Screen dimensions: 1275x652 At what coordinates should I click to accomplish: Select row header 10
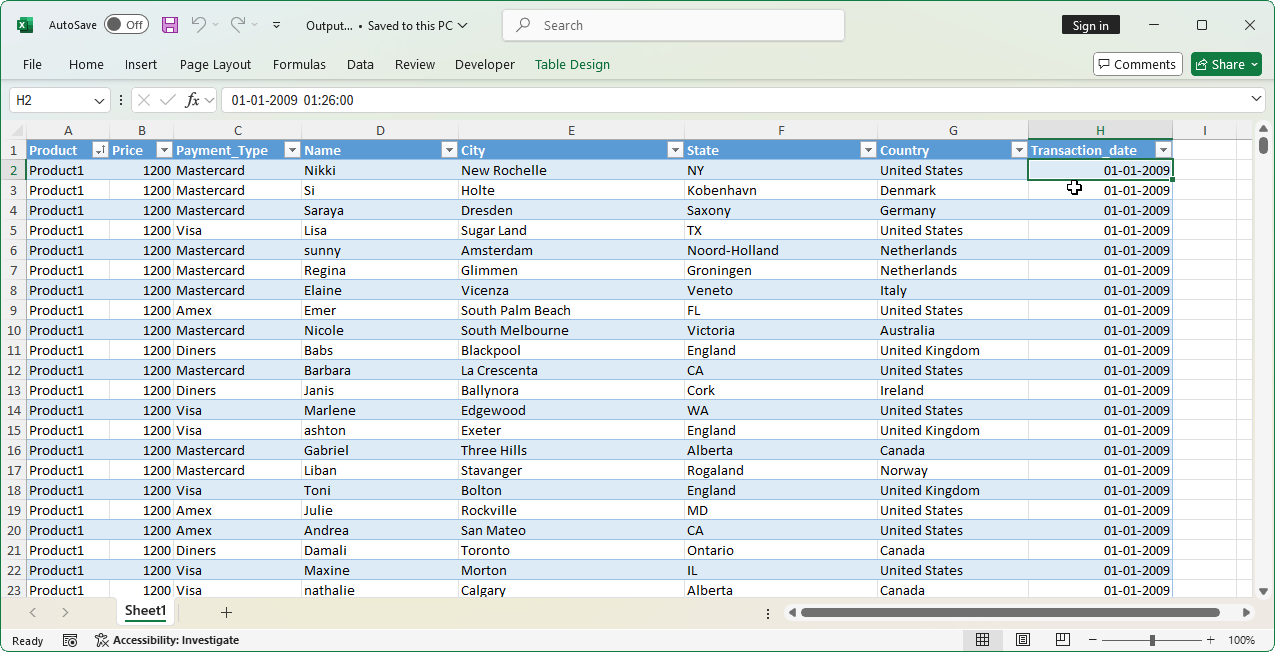(13, 330)
